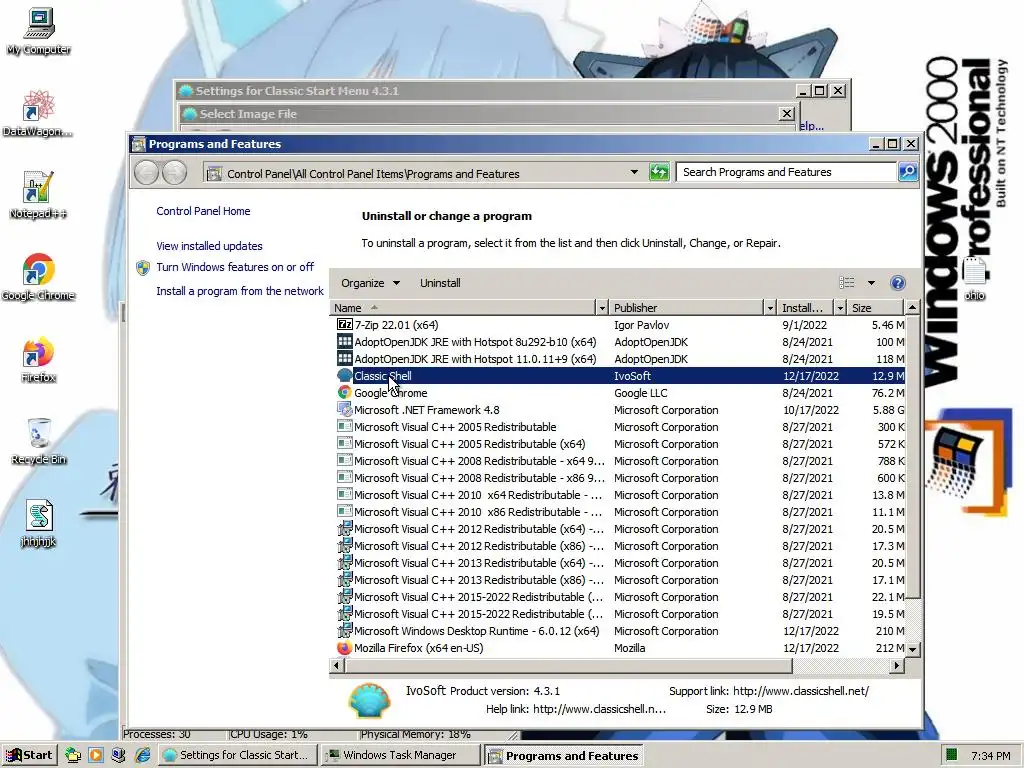Open the blue Help question mark icon
Image resolution: width=1024 pixels, height=768 pixels.
point(898,283)
